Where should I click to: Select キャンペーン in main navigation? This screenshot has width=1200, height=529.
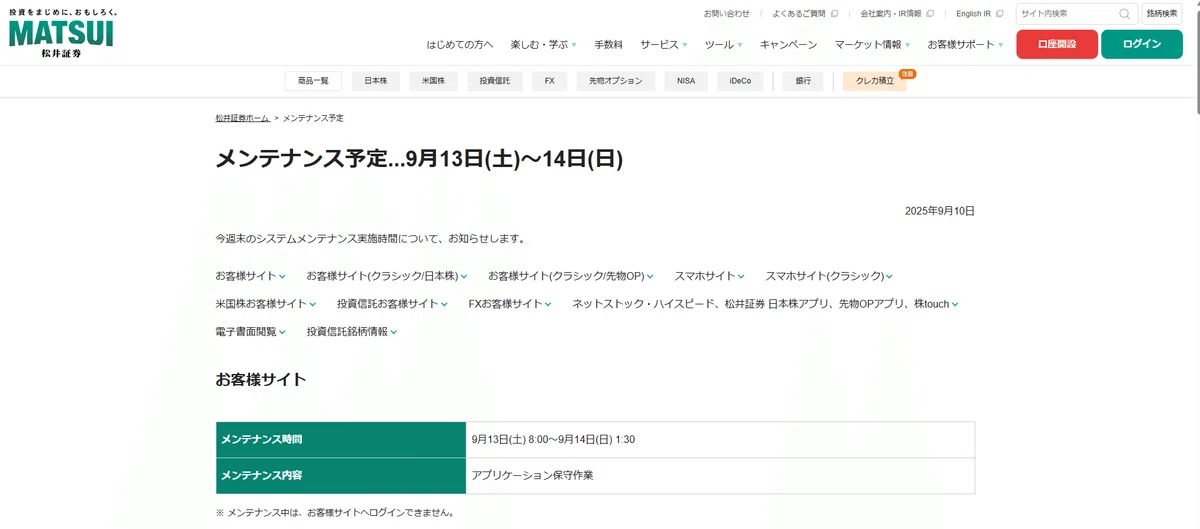pyautogui.click(x=788, y=45)
